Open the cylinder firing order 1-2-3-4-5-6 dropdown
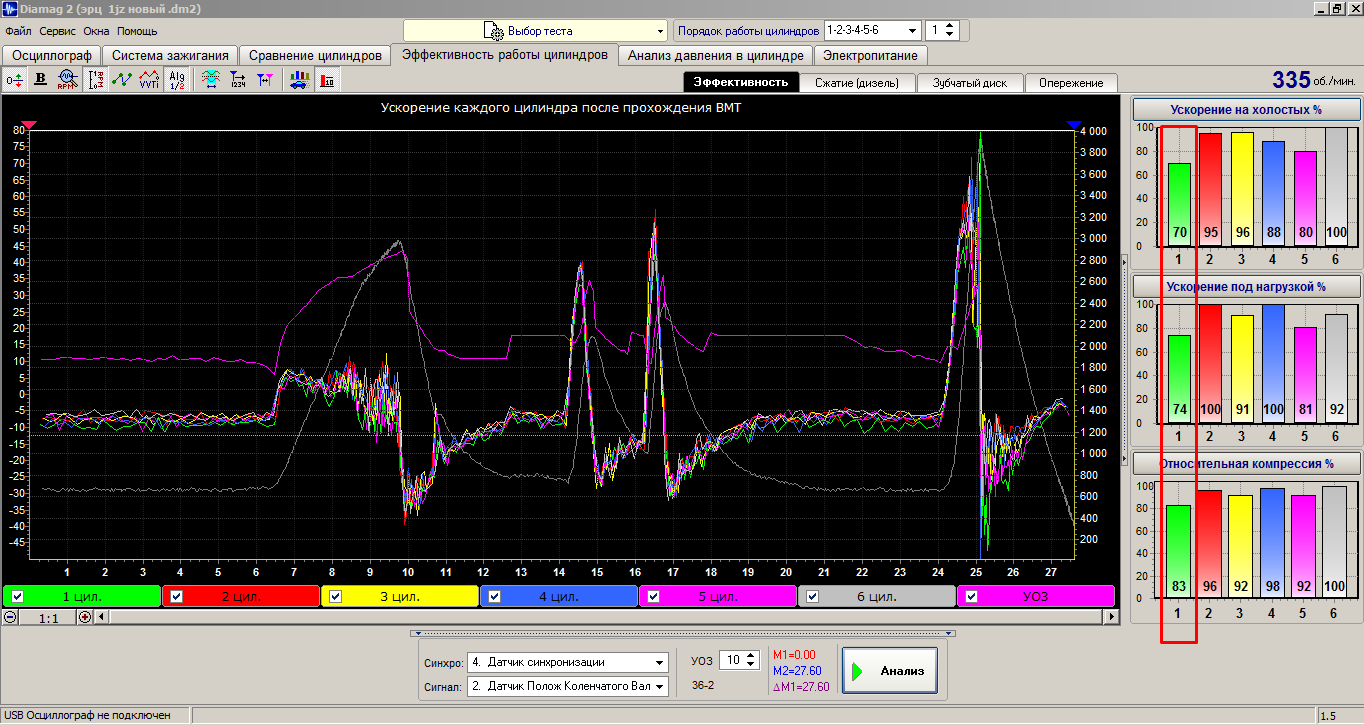 [x=872, y=31]
